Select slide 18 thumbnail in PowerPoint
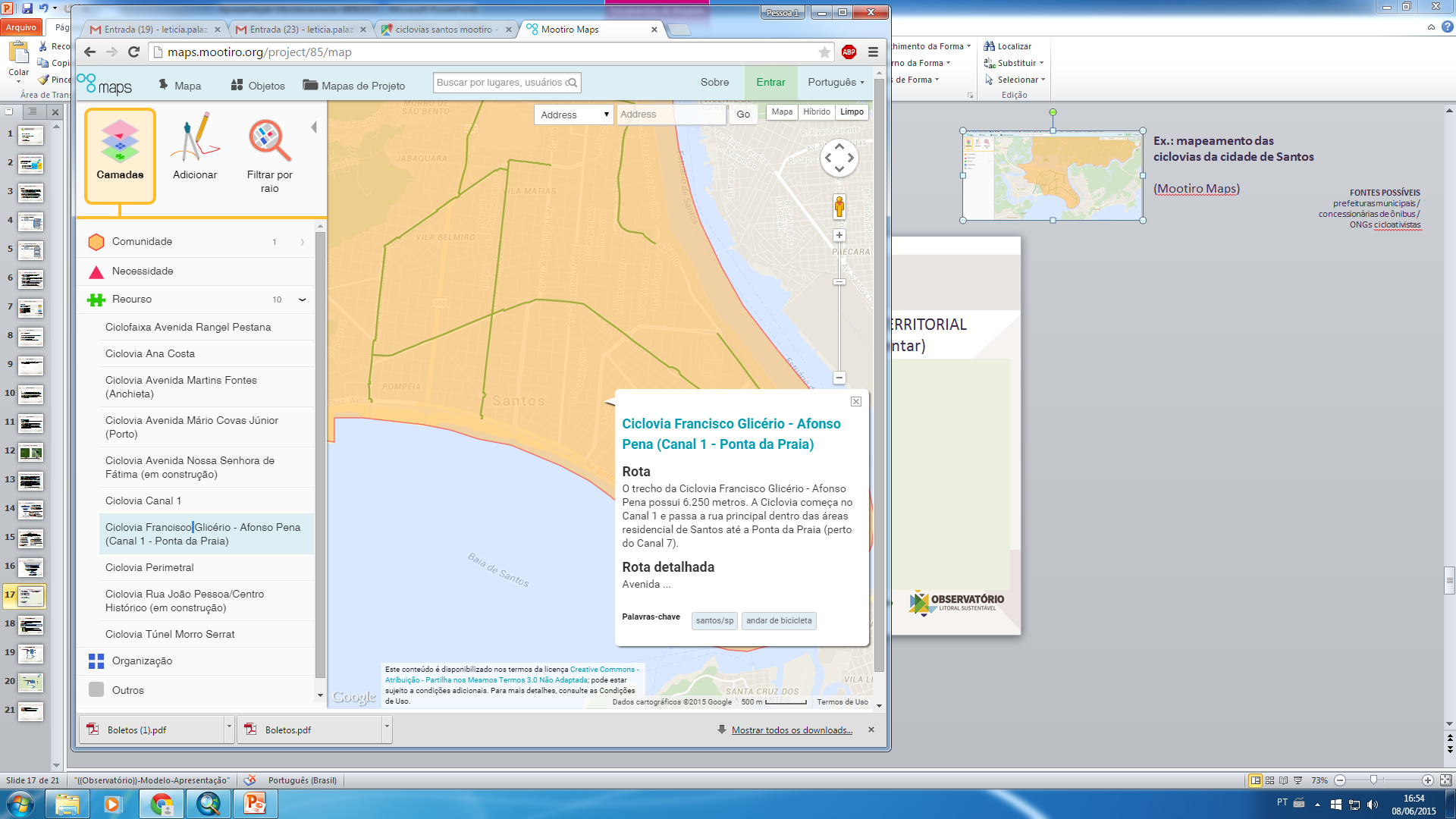The image size is (1456, 819). 31,626
